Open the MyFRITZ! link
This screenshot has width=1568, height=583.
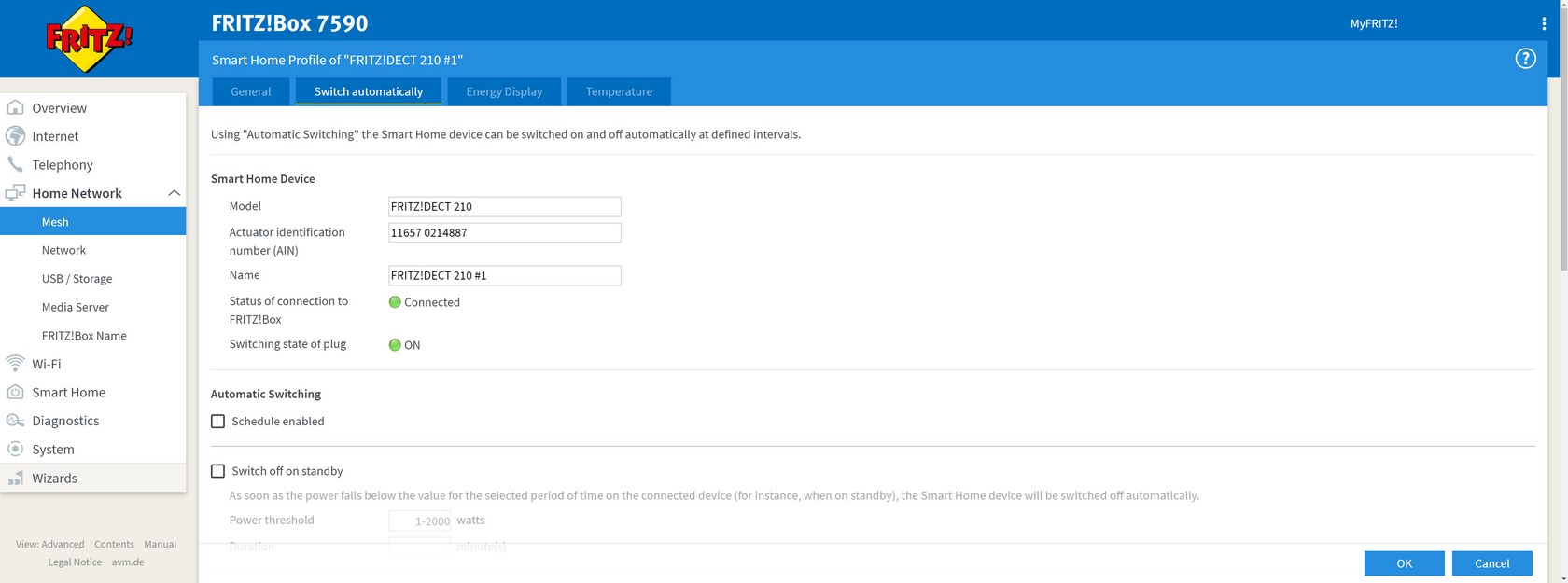click(1374, 23)
